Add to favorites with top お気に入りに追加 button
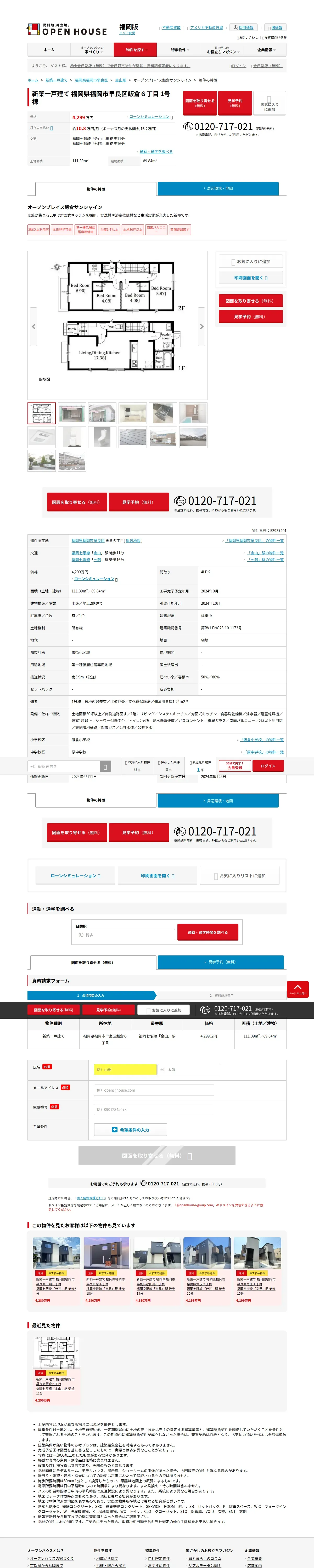The image size is (314, 1568). (270, 103)
